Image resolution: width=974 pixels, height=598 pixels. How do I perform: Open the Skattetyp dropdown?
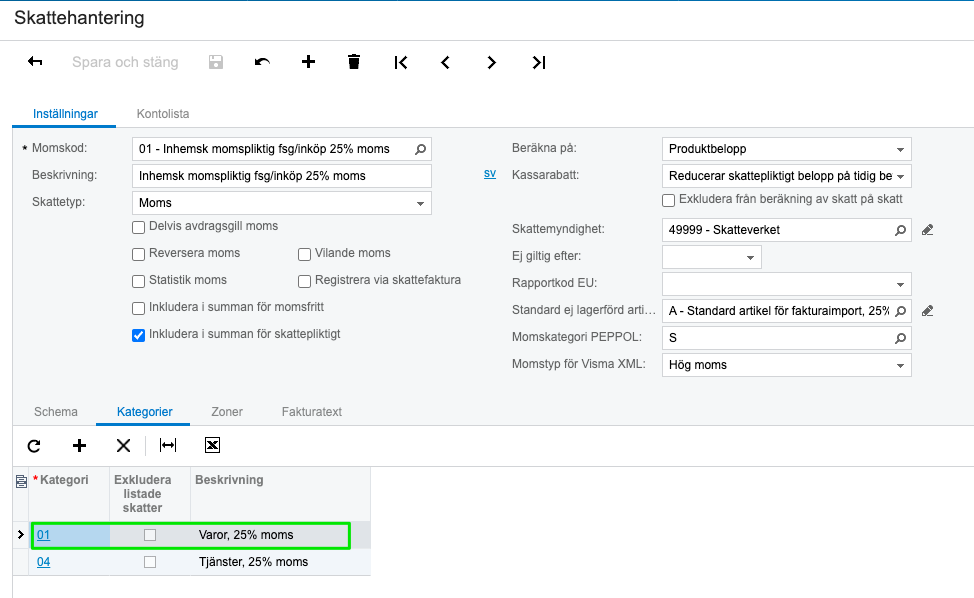[281, 203]
